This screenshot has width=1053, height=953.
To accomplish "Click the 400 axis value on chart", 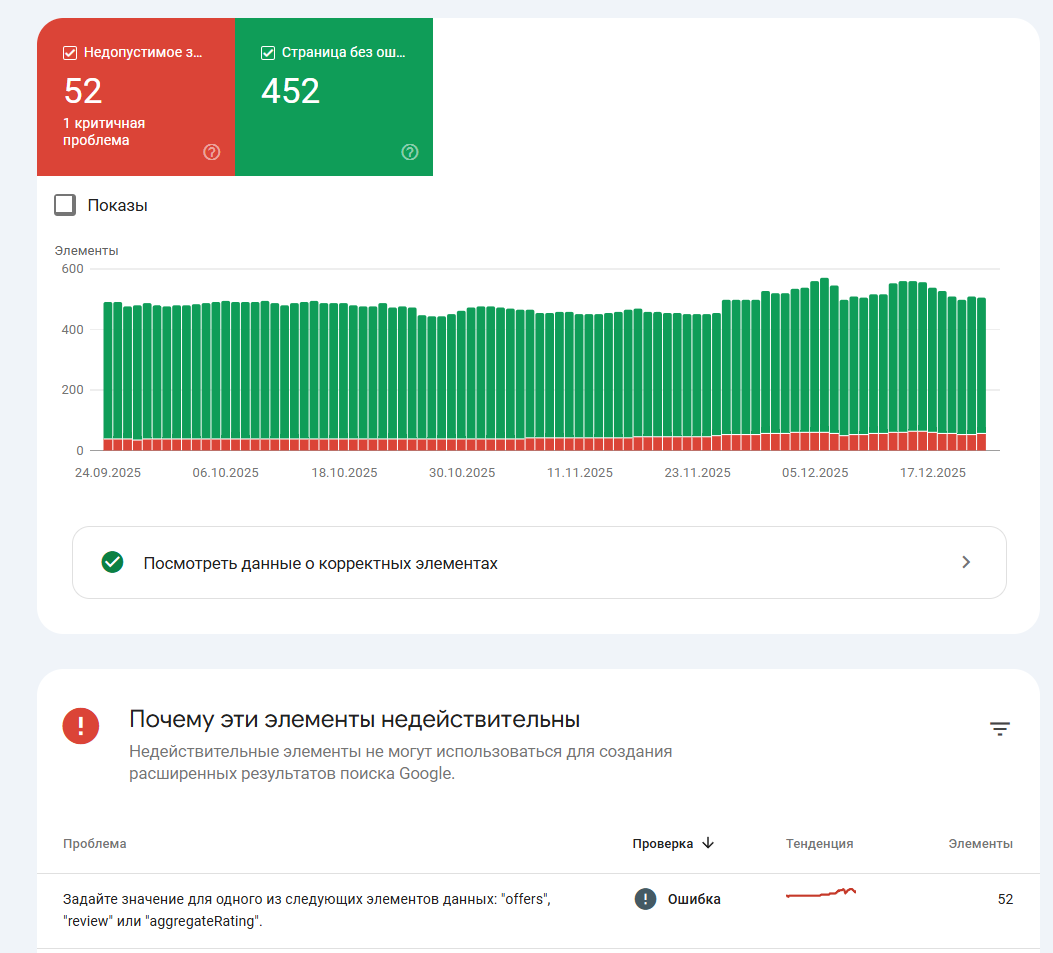I will [x=73, y=330].
